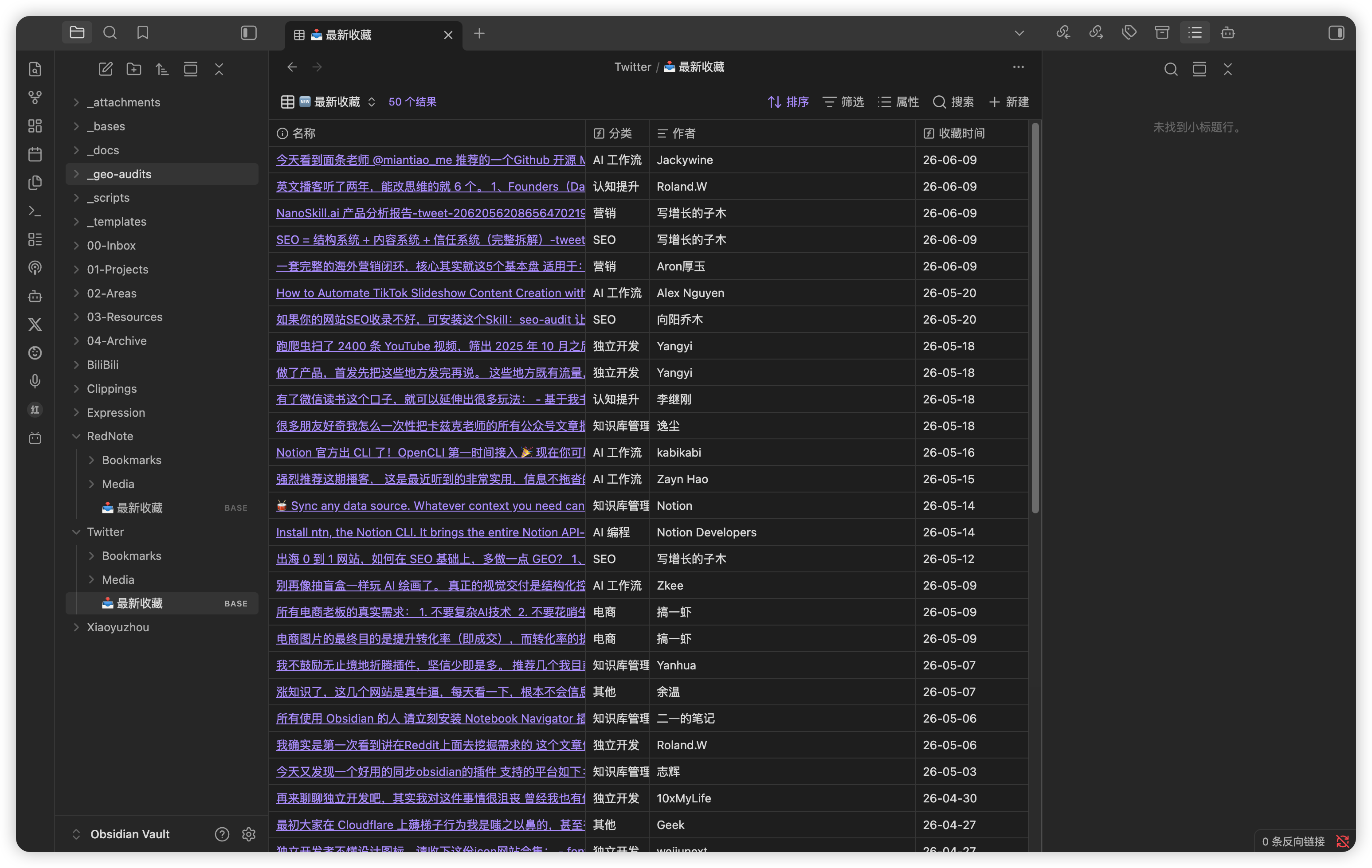The image size is (1372, 868).
Task: Click the X (Twitter) ribbon icon
Action: tap(35, 325)
